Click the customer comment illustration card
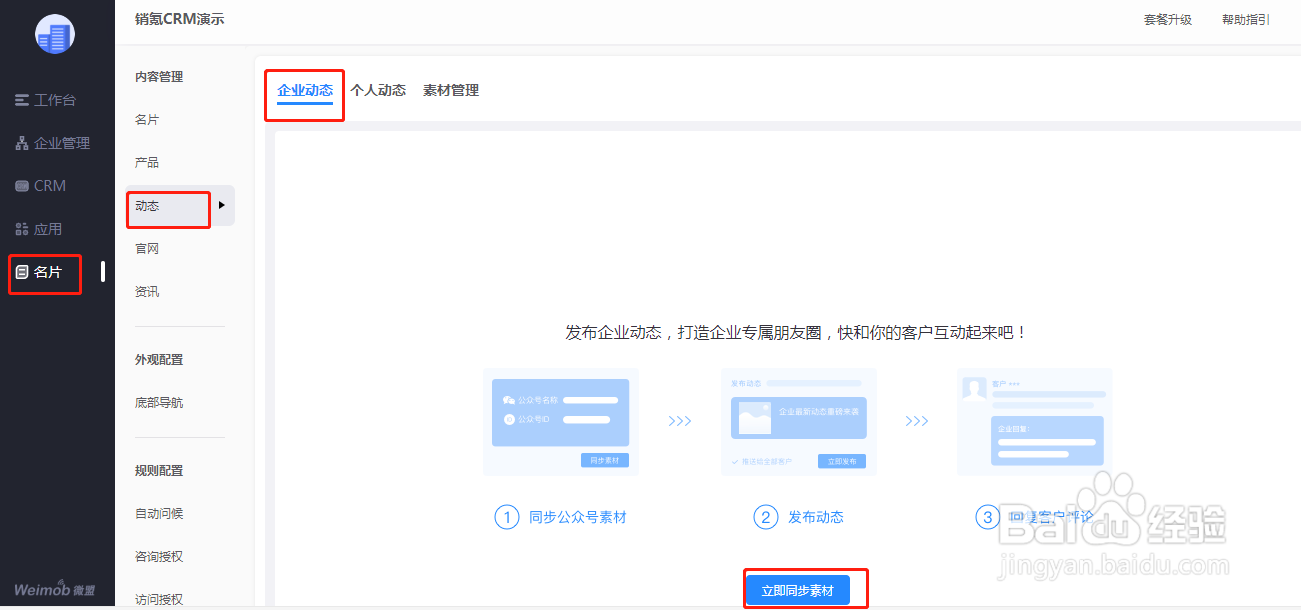Screen dimensions: 1301x610 coord(1035,422)
